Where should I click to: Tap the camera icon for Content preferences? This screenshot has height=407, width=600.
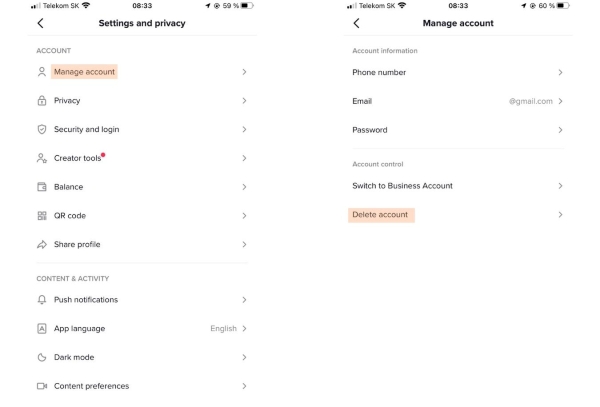[x=42, y=386]
